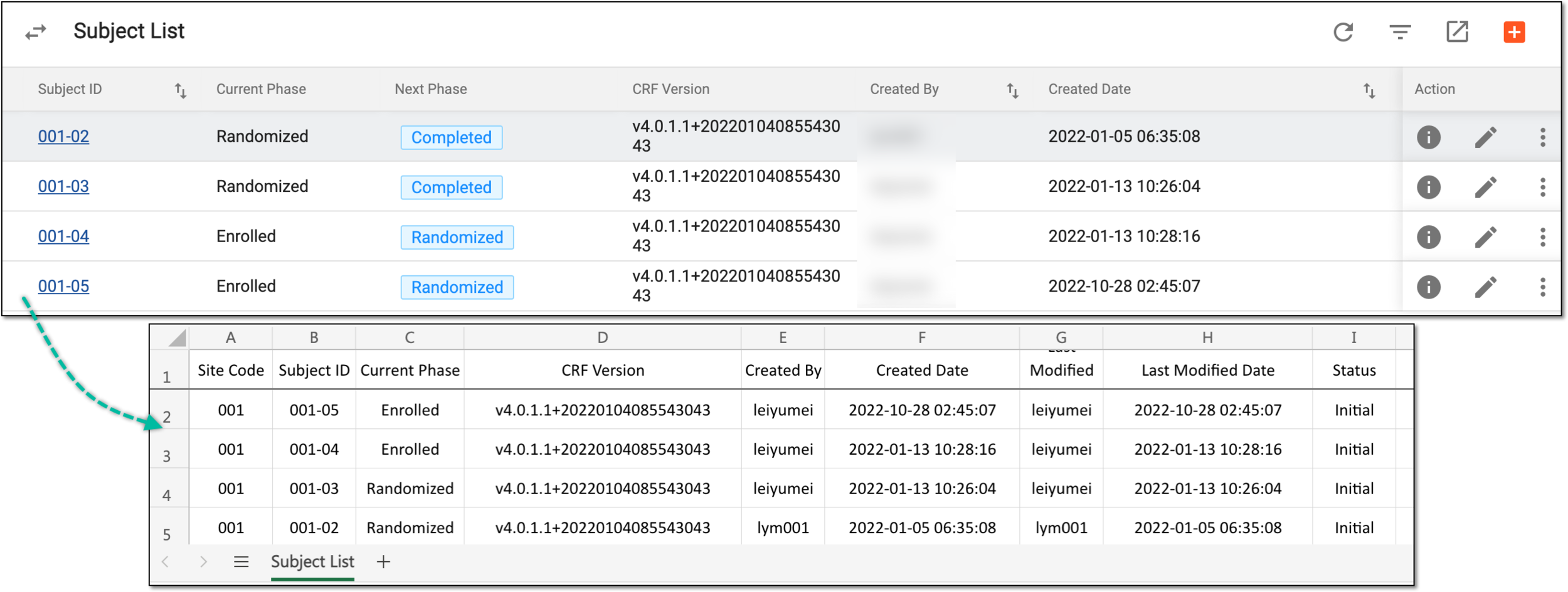This screenshot has height=592, width=1568.
Task: Go to next sheet arrow
Action: (x=203, y=562)
